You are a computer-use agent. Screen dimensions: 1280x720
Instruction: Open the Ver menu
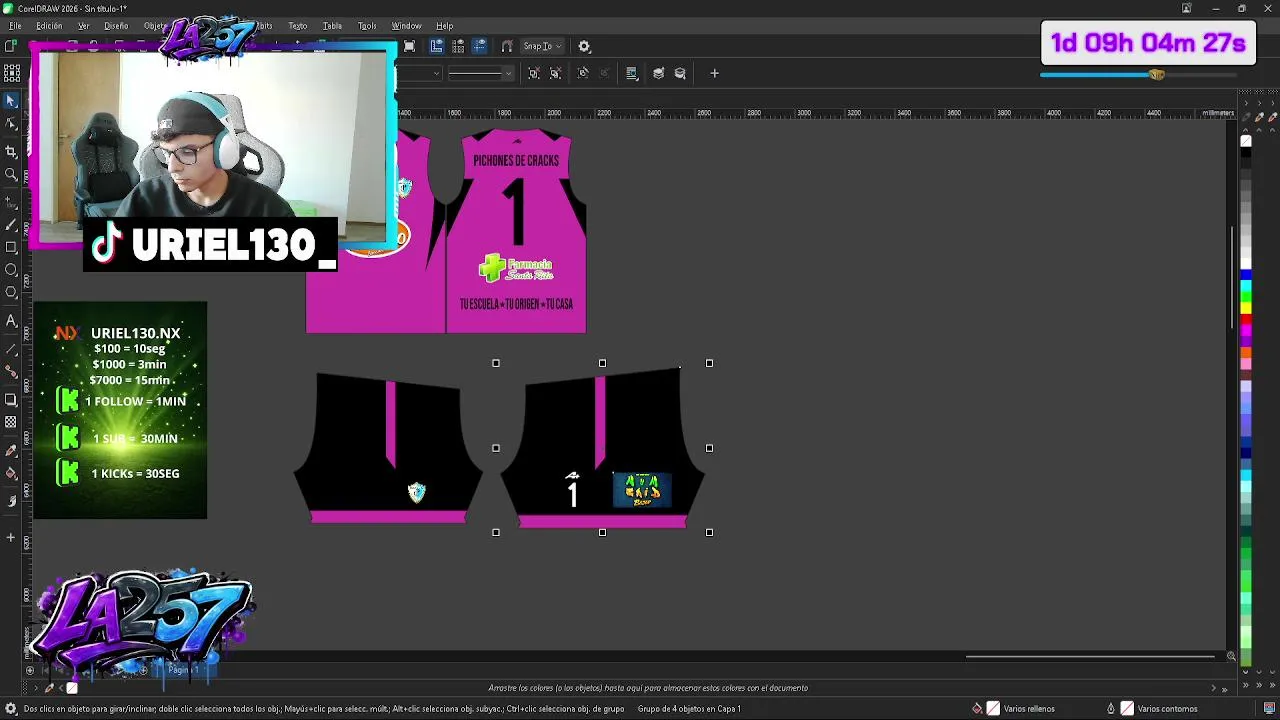click(x=84, y=26)
